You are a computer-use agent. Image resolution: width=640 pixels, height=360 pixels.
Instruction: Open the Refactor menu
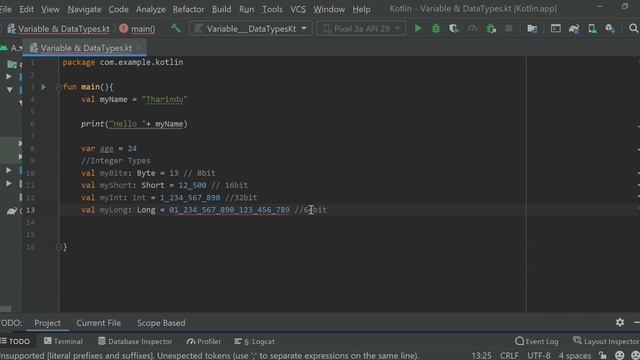[x=188, y=9]
